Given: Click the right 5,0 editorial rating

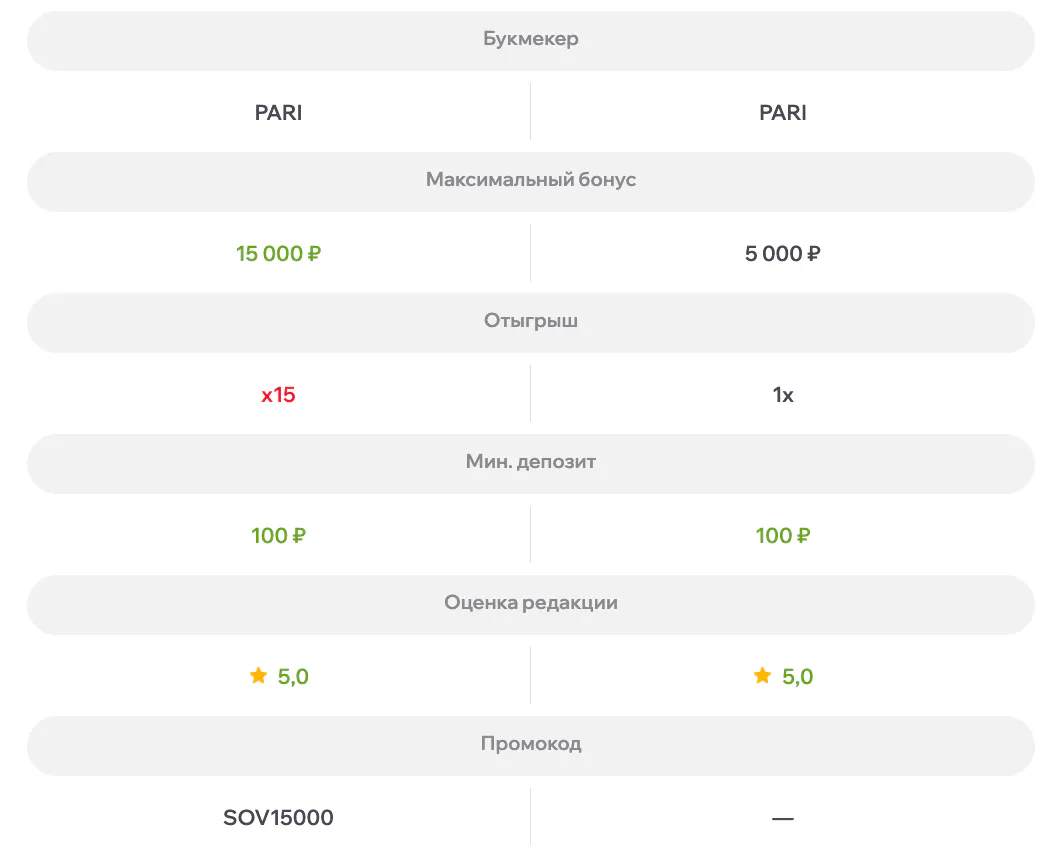Looking at the screenshot, I should [x=797, y=676].
